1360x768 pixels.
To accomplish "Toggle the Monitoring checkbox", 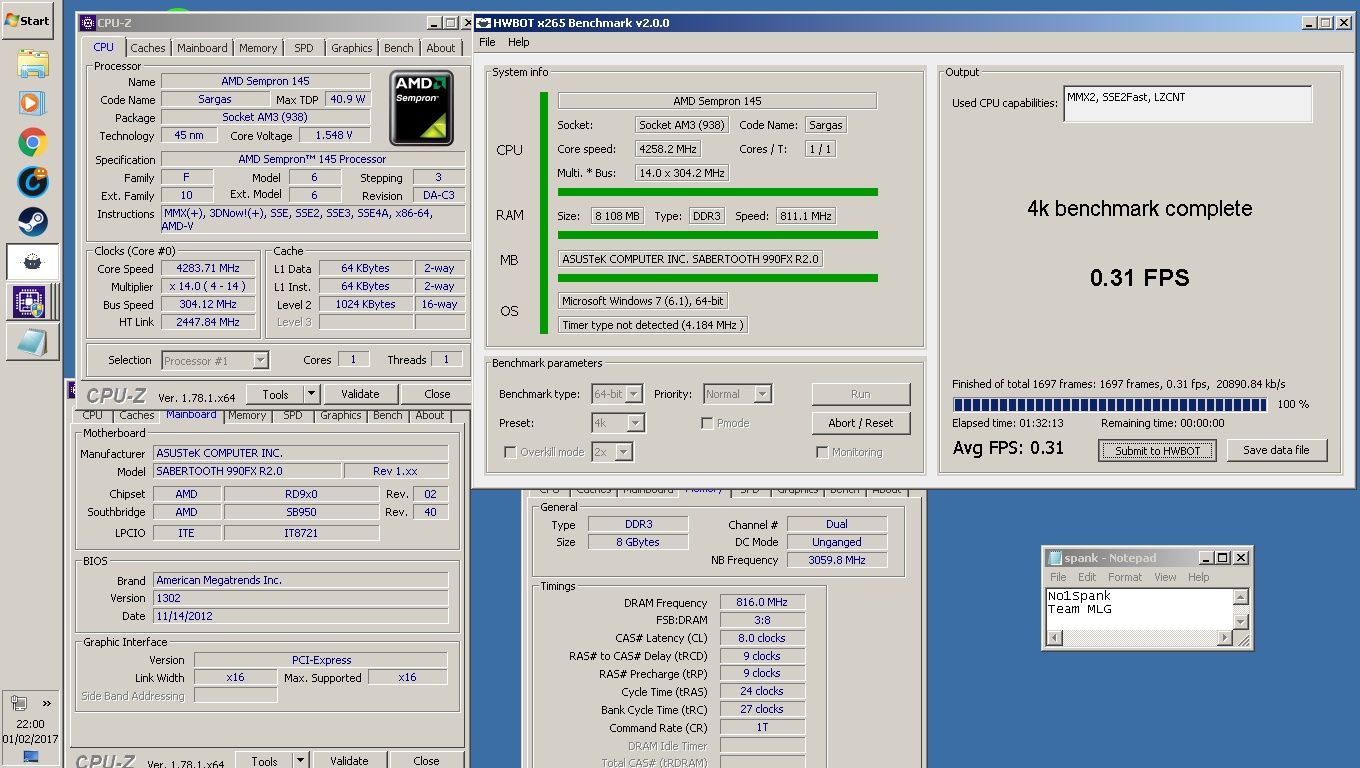I will [822, 452].
